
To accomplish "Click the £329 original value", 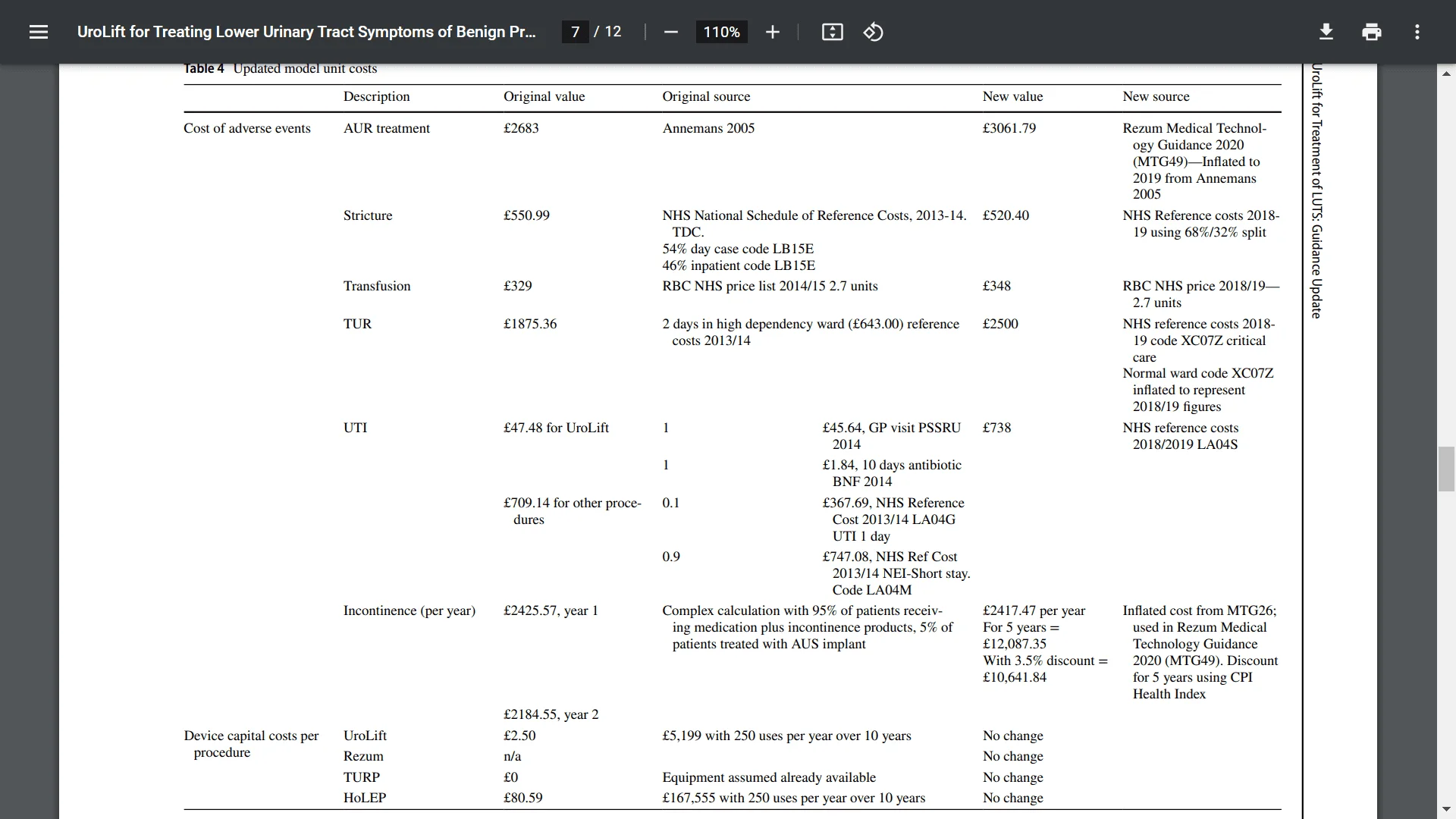I will click(518, 286).
